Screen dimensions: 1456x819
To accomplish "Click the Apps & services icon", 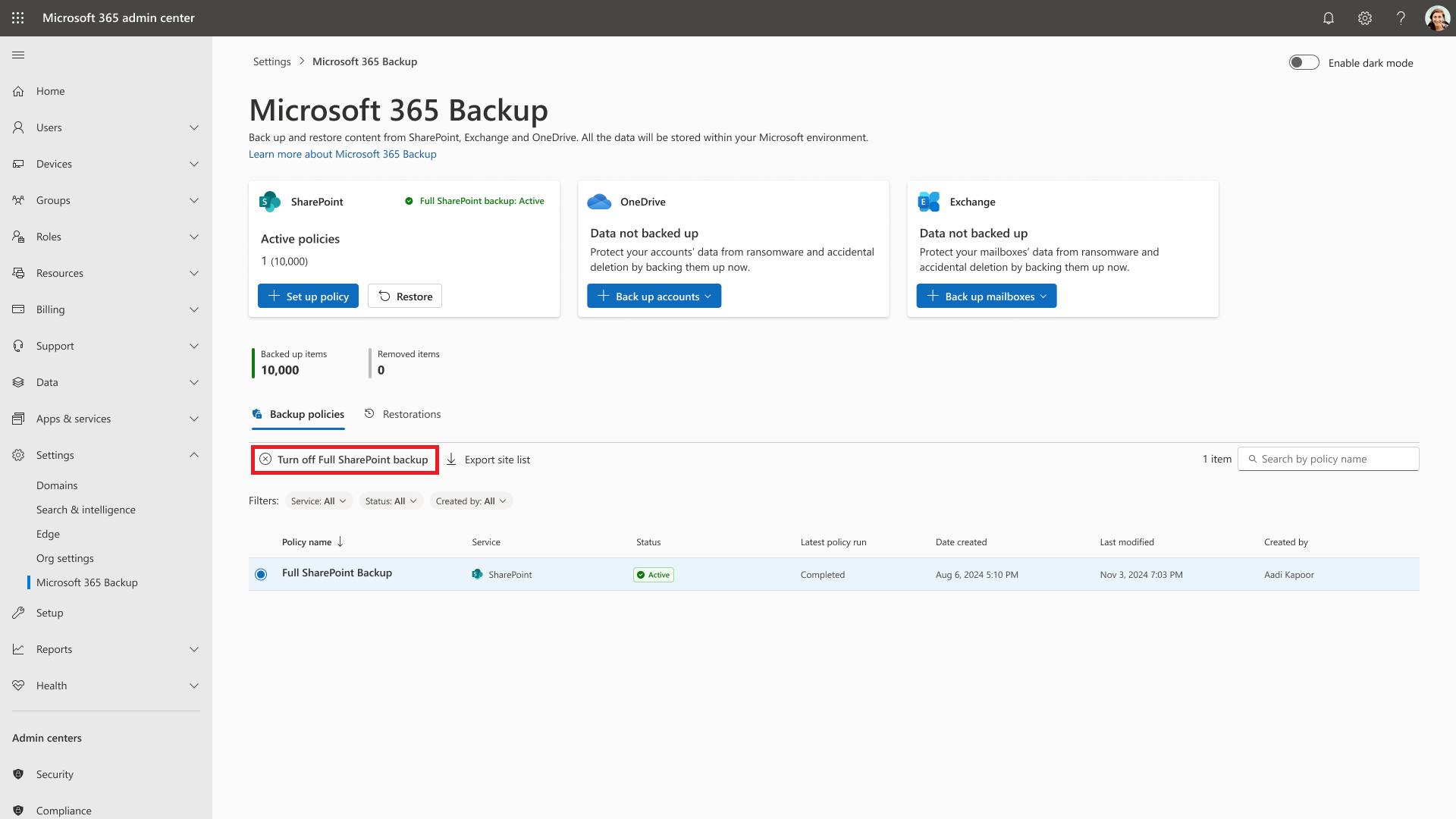I will (18, 419).
